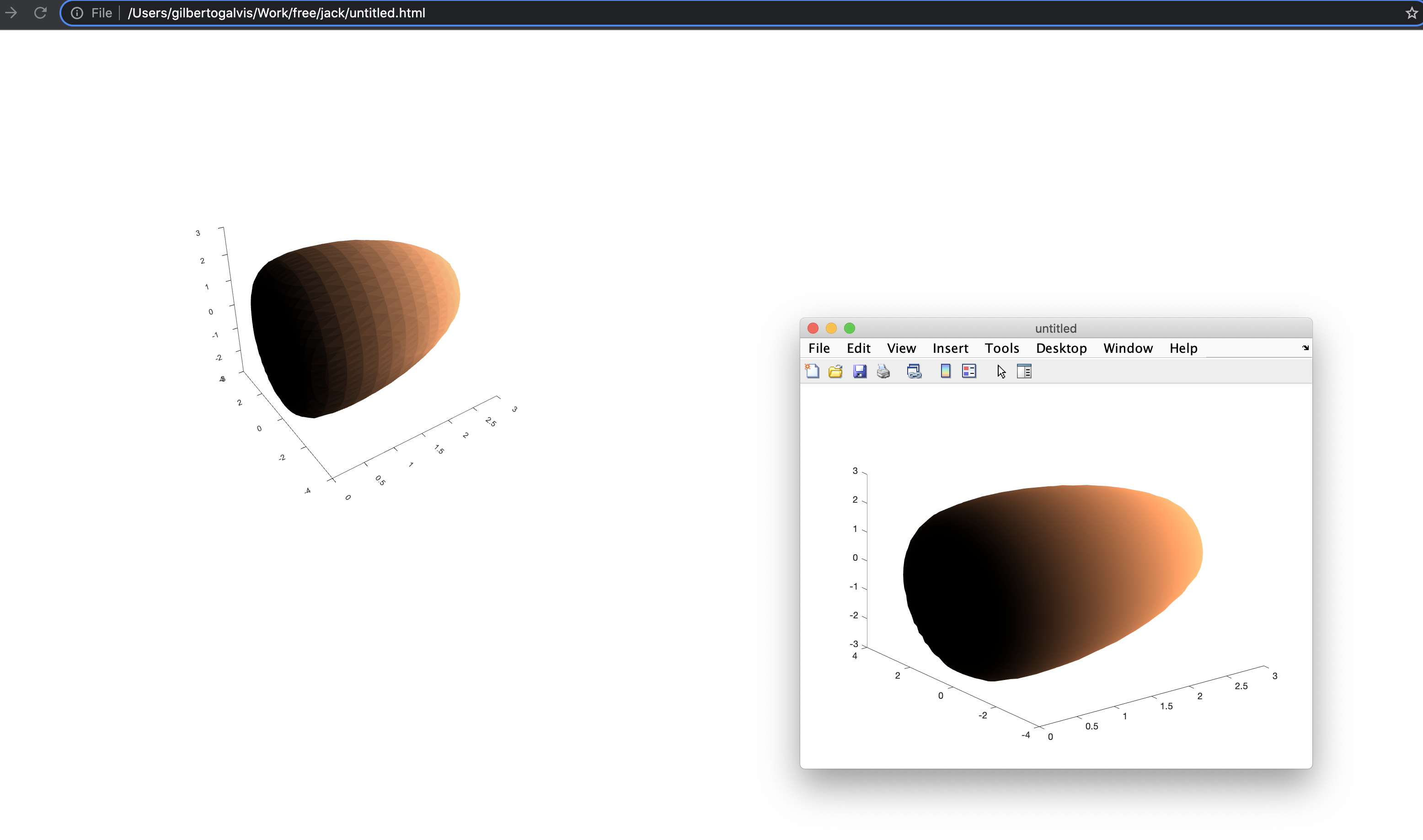Open the Tools menu
This screenshot has height=840, width=1423.
(1002, 348)
